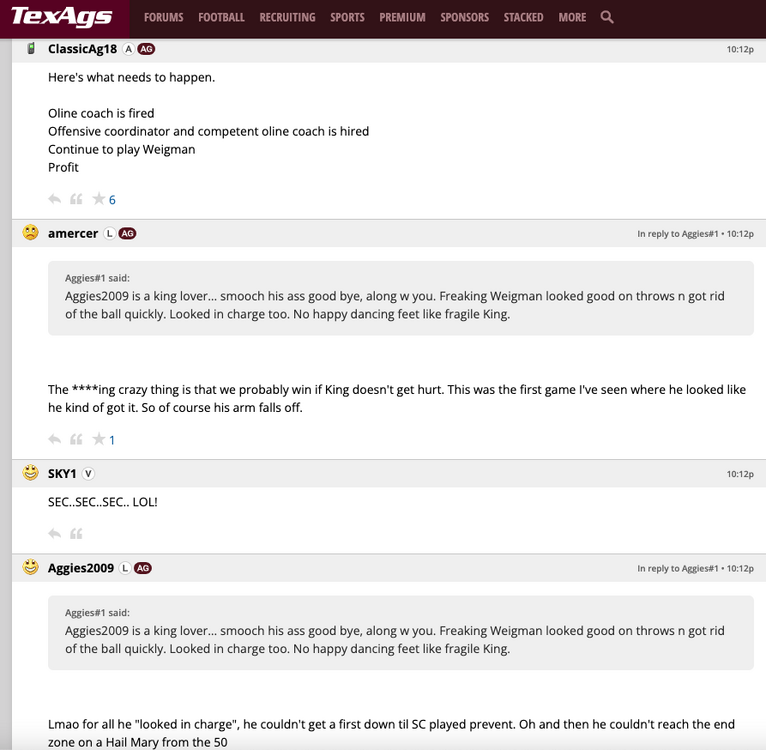The image size is (766, 750).
Task: Expand the More navigation dropdown
Action: [x=572, y=17]
